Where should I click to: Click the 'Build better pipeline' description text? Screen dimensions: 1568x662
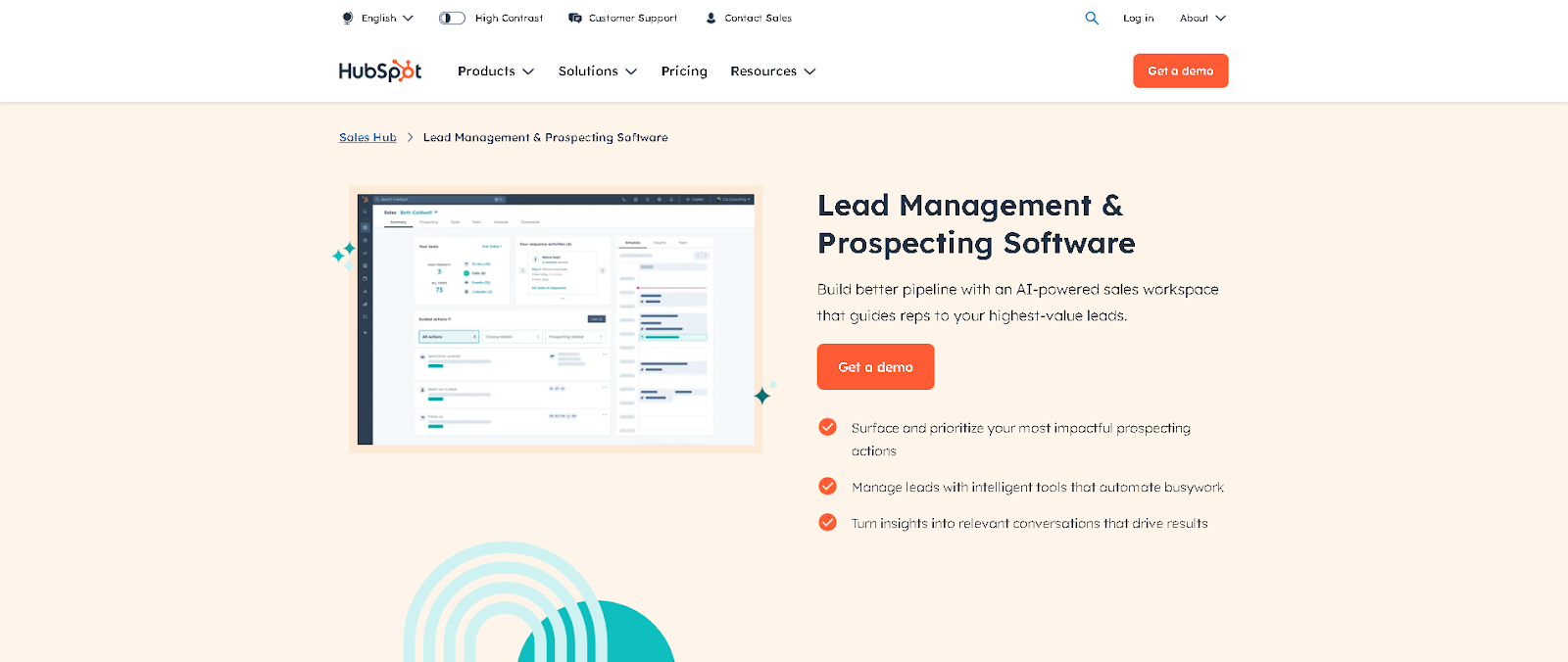pyautogui.click(x=1018, y=302)
